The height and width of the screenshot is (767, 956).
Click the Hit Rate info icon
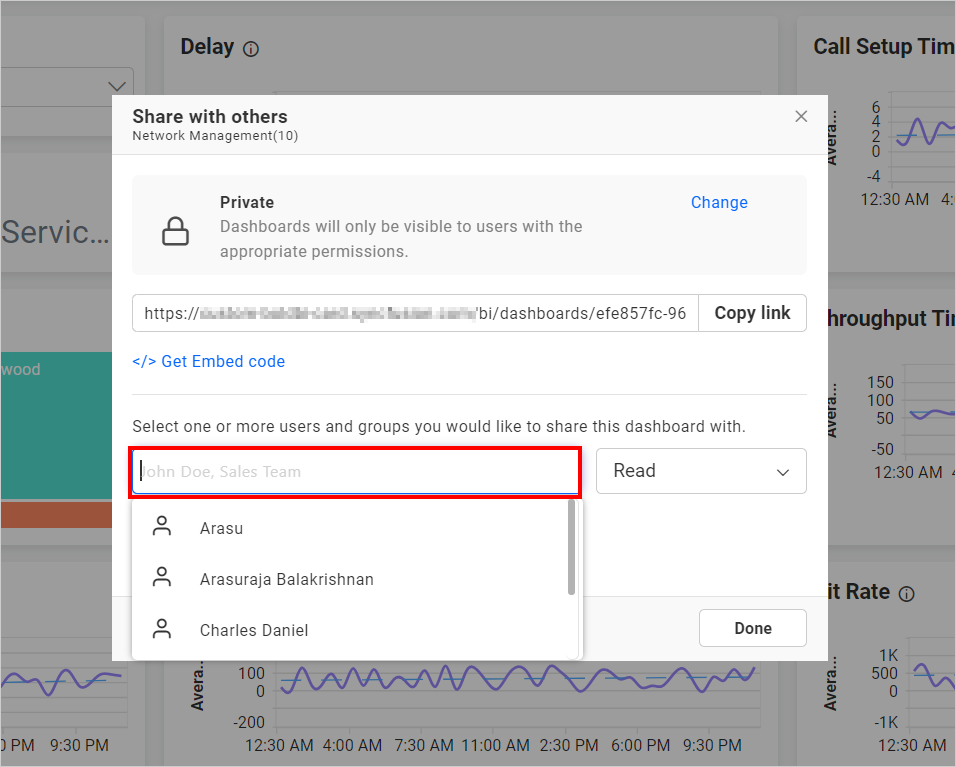906,593
